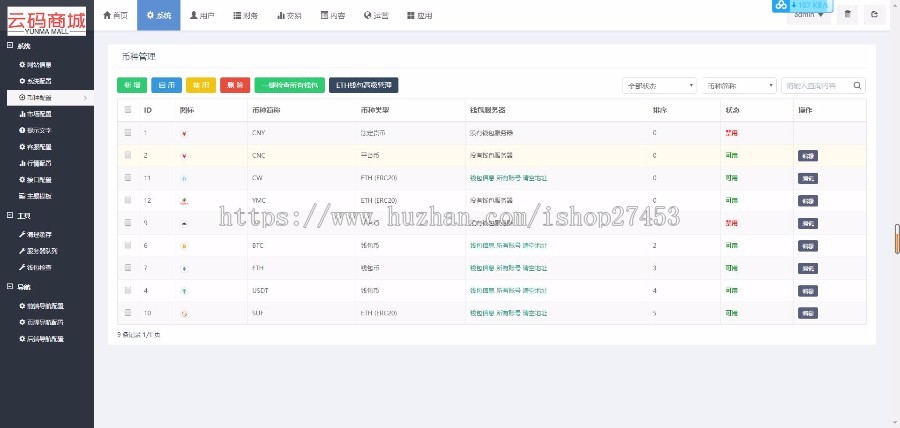Click the blue cloud download speed widget

coord(802,5)
